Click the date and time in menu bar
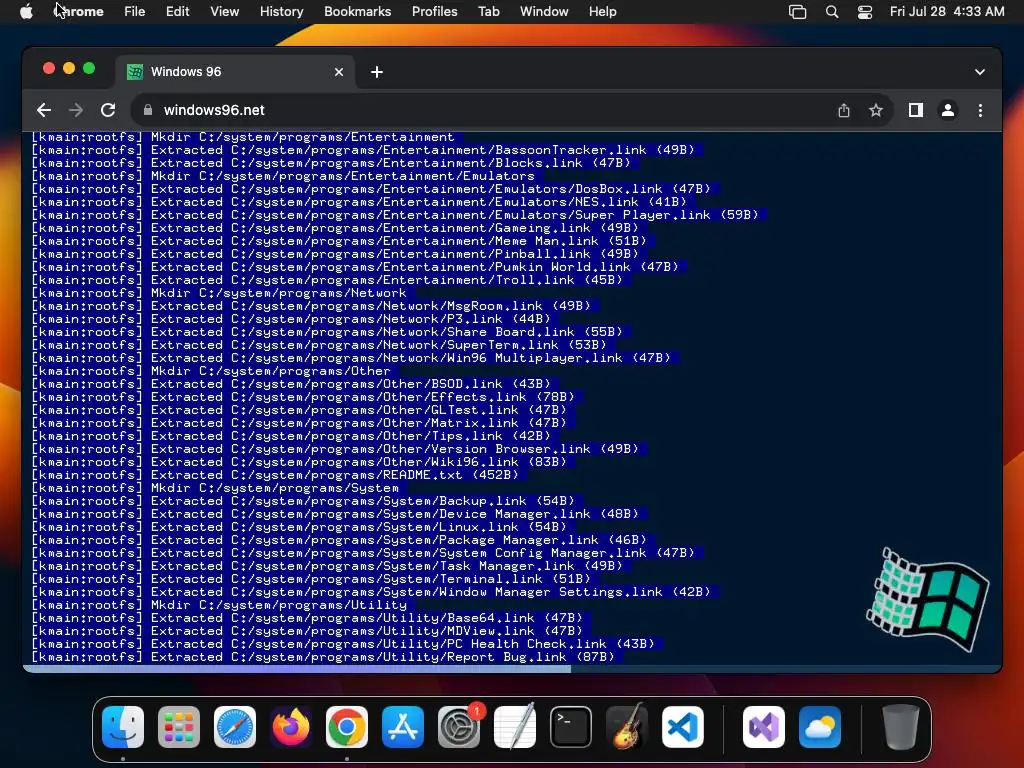1024x768 pixels. (947, 12)
